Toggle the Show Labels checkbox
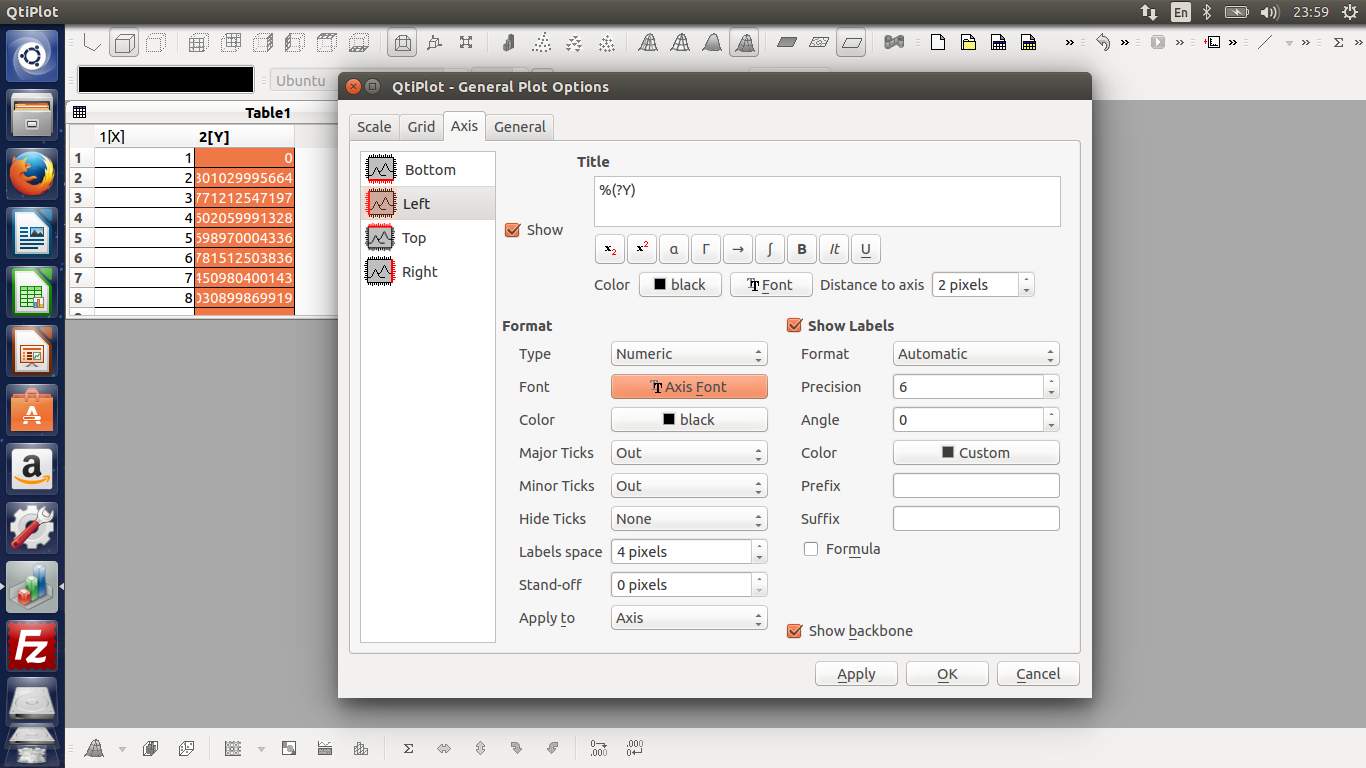1366x768 pixels. pyautogui.click(x=795, y=325)
